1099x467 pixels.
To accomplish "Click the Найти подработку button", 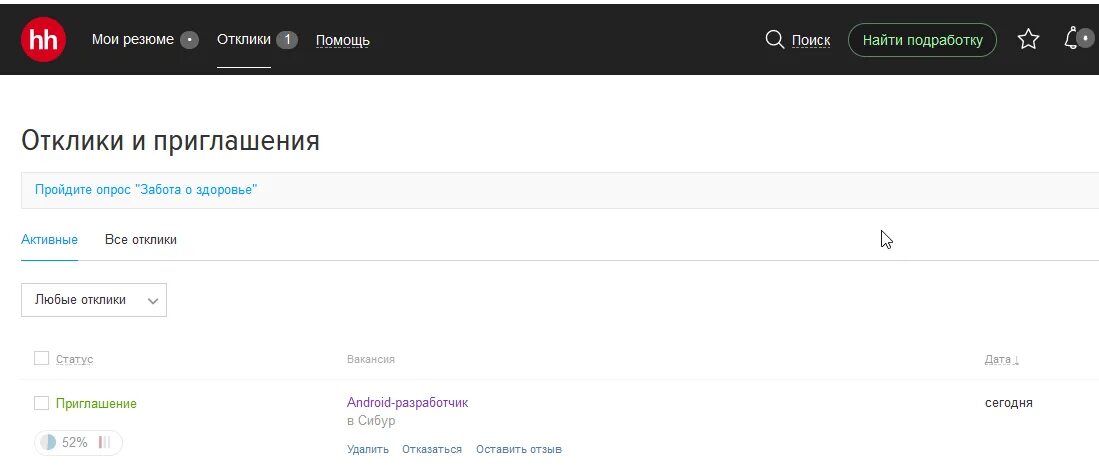I will click(922, 40).
